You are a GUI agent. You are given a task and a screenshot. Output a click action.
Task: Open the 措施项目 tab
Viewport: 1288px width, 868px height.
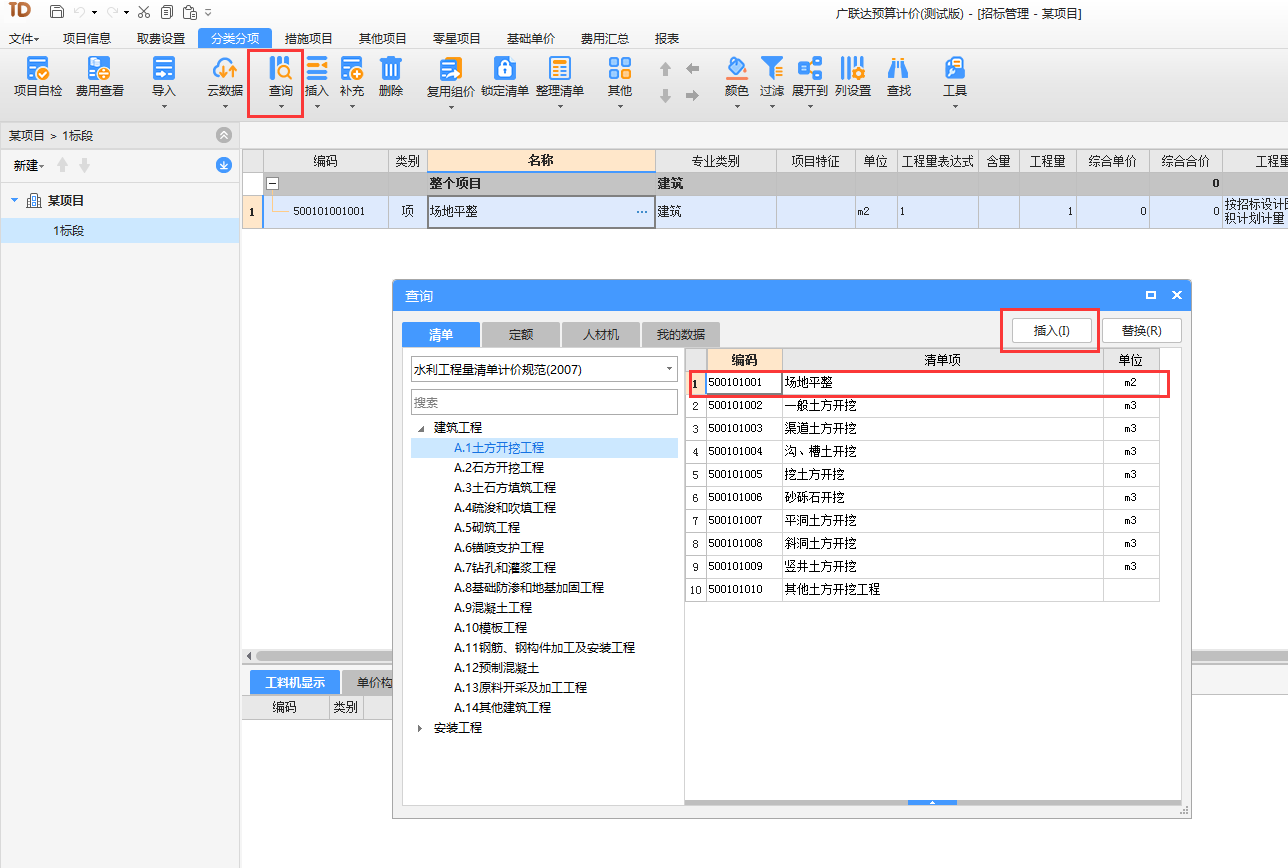(308, 38)
